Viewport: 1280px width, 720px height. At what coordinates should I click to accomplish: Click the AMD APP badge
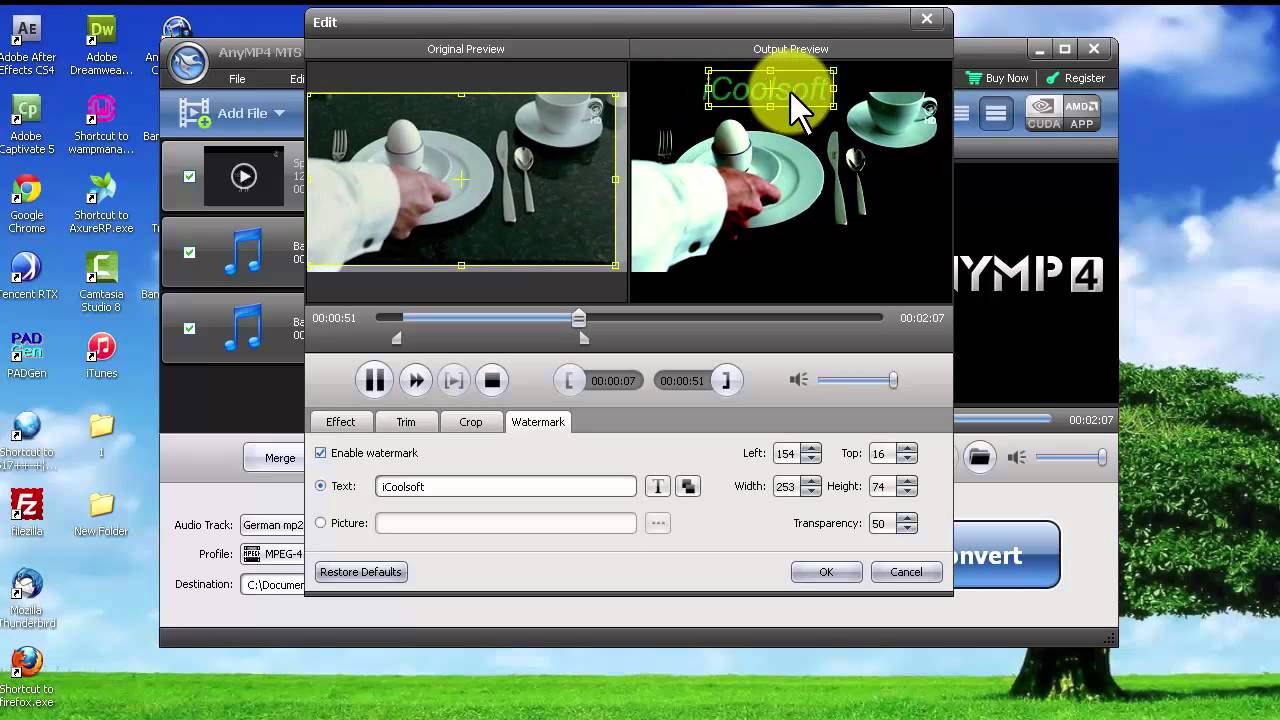coord(1081,113)
